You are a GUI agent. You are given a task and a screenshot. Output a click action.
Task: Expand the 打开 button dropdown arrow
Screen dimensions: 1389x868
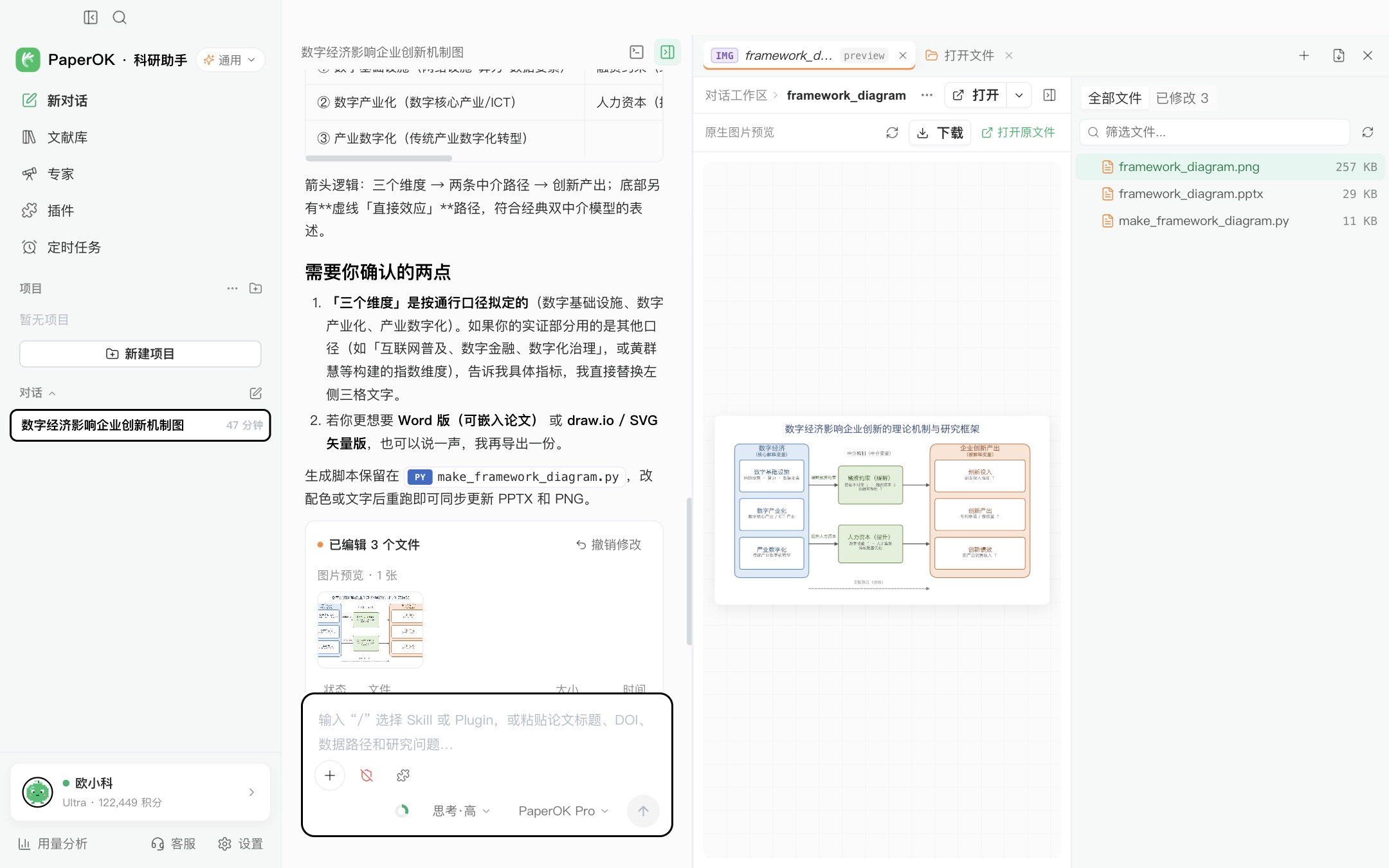[x=1019, y=95]
